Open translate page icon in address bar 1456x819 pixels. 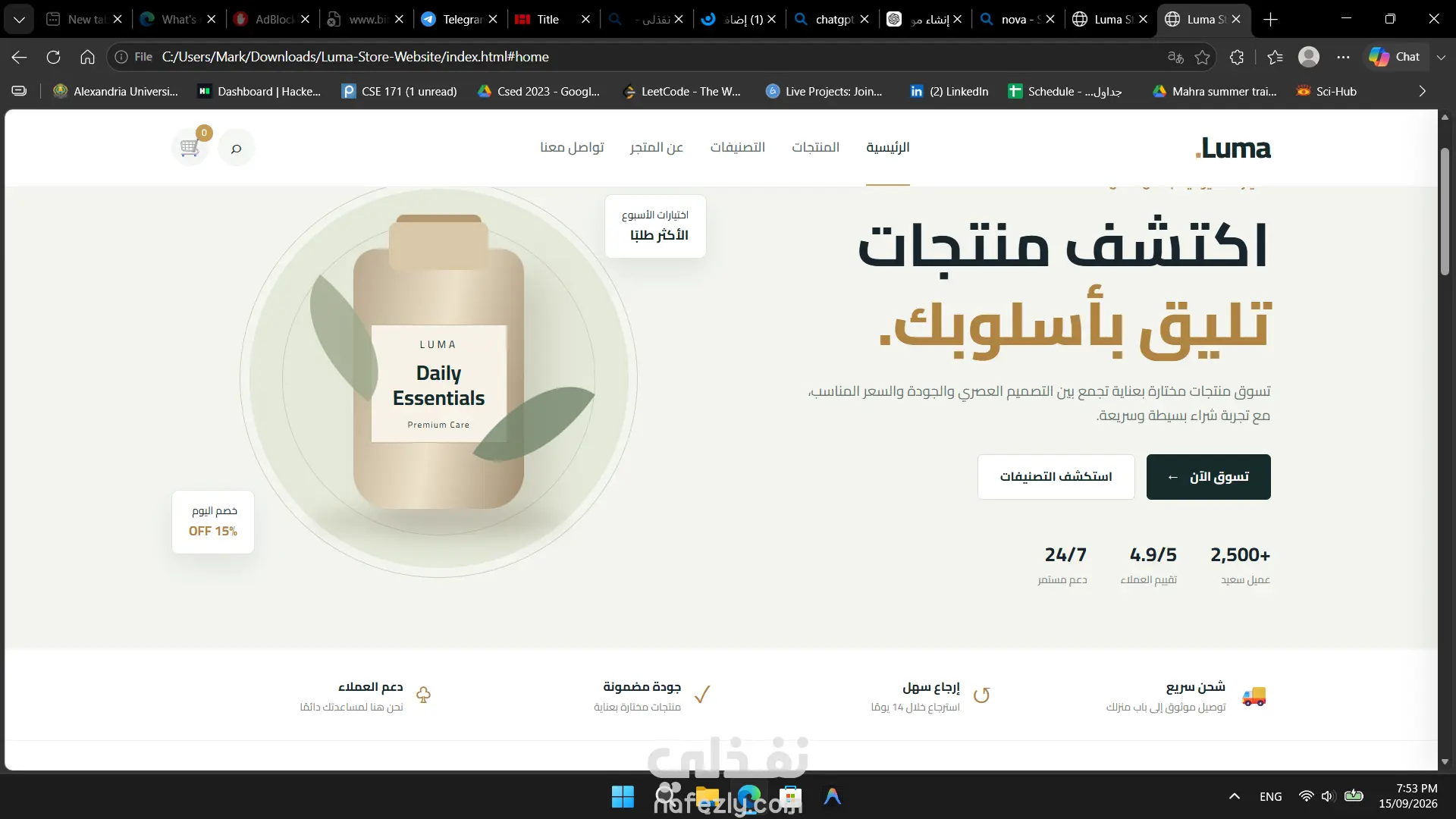pos(1175,57)
